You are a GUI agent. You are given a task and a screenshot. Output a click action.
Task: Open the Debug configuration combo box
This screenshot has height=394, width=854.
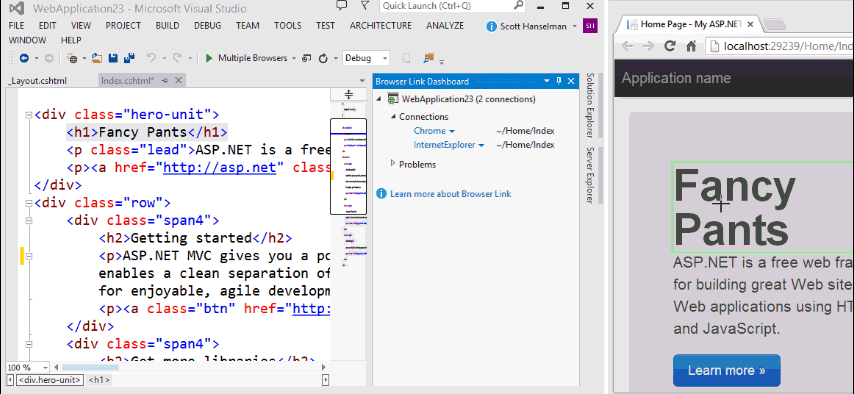pyautogui.click(x=366, y=58)
